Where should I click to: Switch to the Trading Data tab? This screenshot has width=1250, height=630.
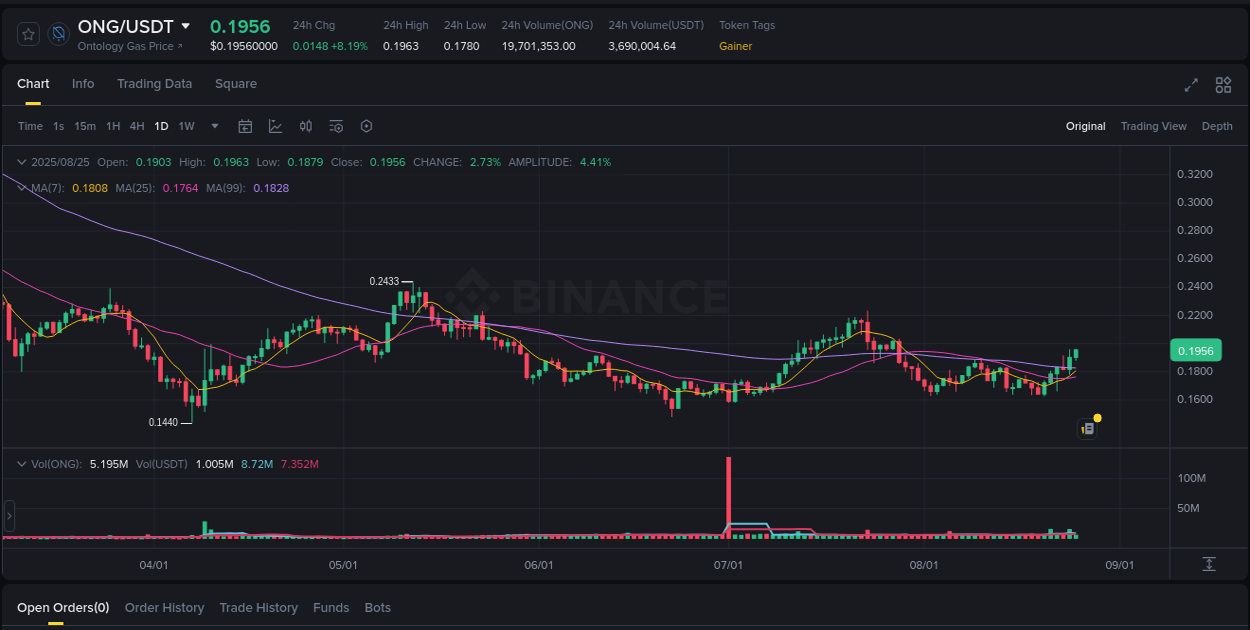point(154,83)
